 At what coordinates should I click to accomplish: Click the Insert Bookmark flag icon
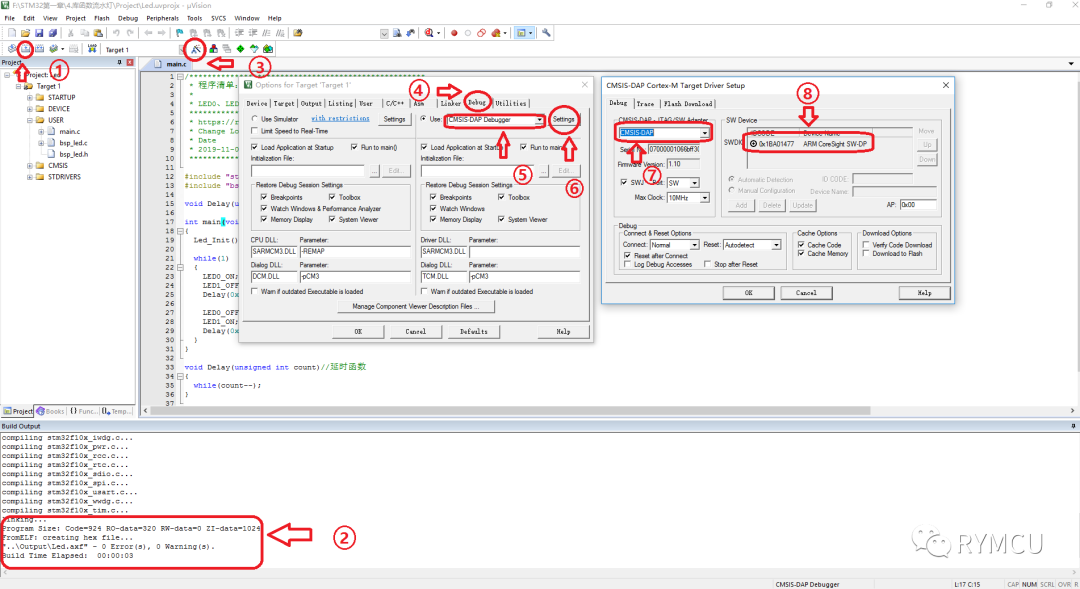(179, 33)
